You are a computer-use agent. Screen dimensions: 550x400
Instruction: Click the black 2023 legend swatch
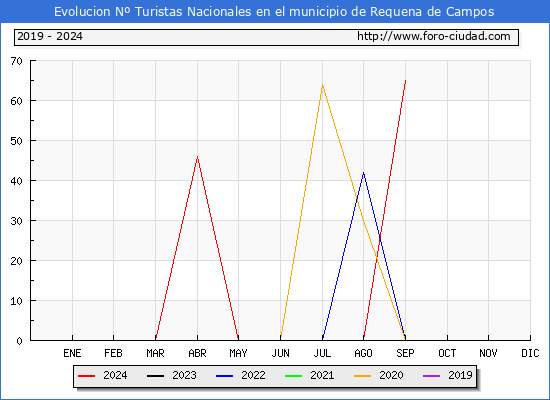(155, 376)
